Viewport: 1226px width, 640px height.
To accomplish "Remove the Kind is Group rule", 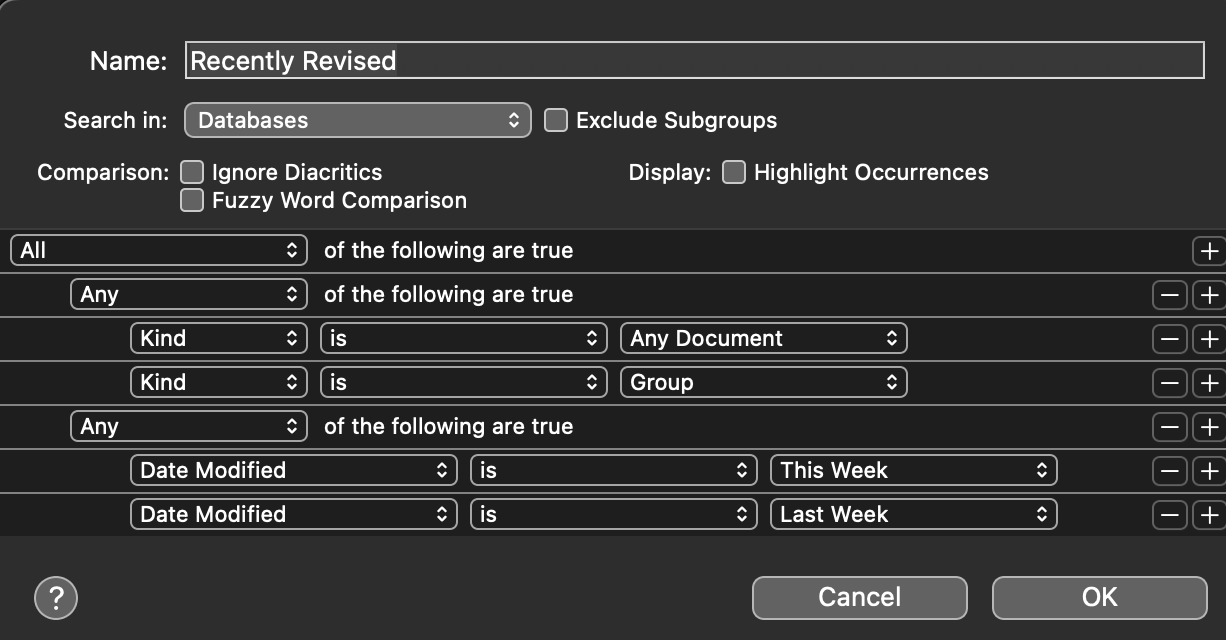I will pyautogui.click(x=1169, y=382).
